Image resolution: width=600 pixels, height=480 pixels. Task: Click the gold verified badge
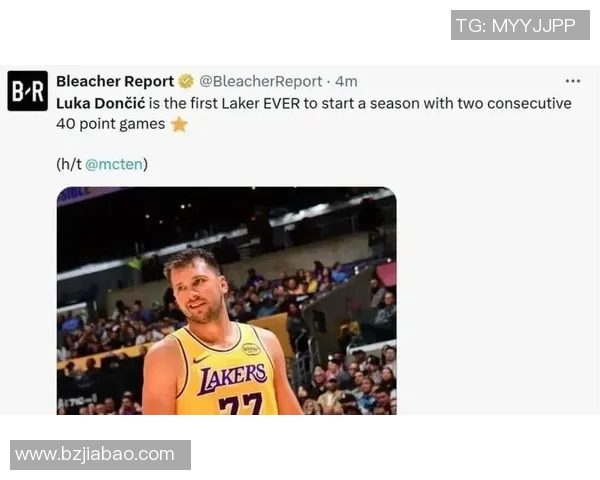[186, 81]
